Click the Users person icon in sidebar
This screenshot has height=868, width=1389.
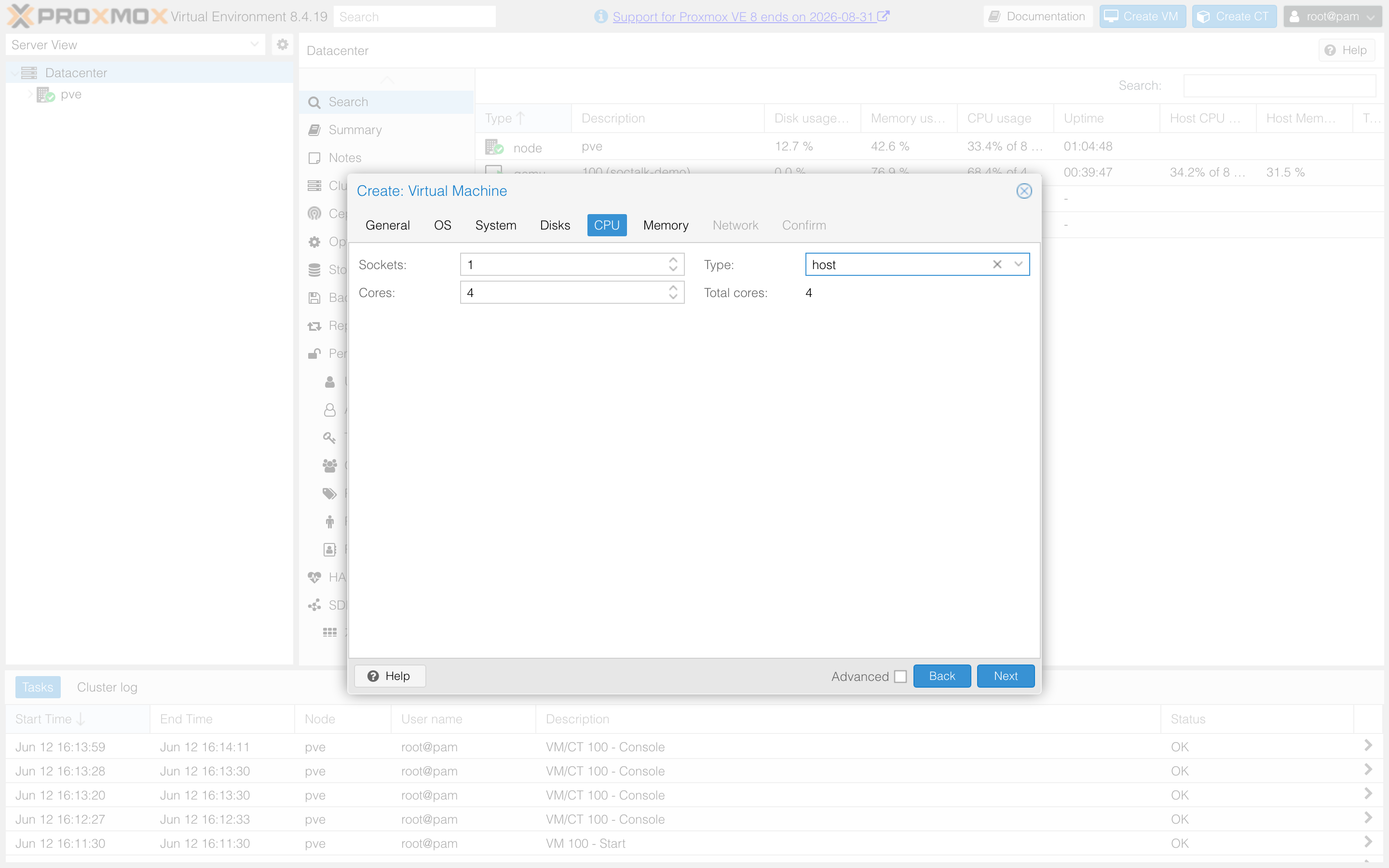coord(329,382)
